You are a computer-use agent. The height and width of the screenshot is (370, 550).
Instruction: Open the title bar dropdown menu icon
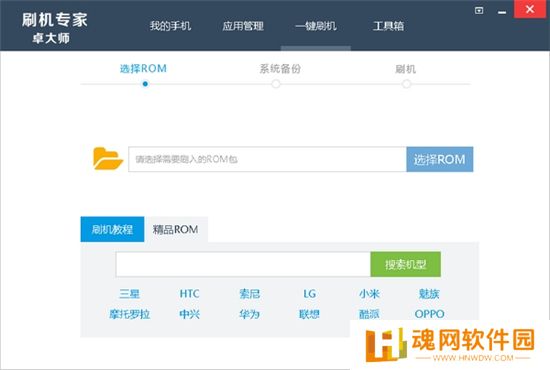[x=479, y=11]
